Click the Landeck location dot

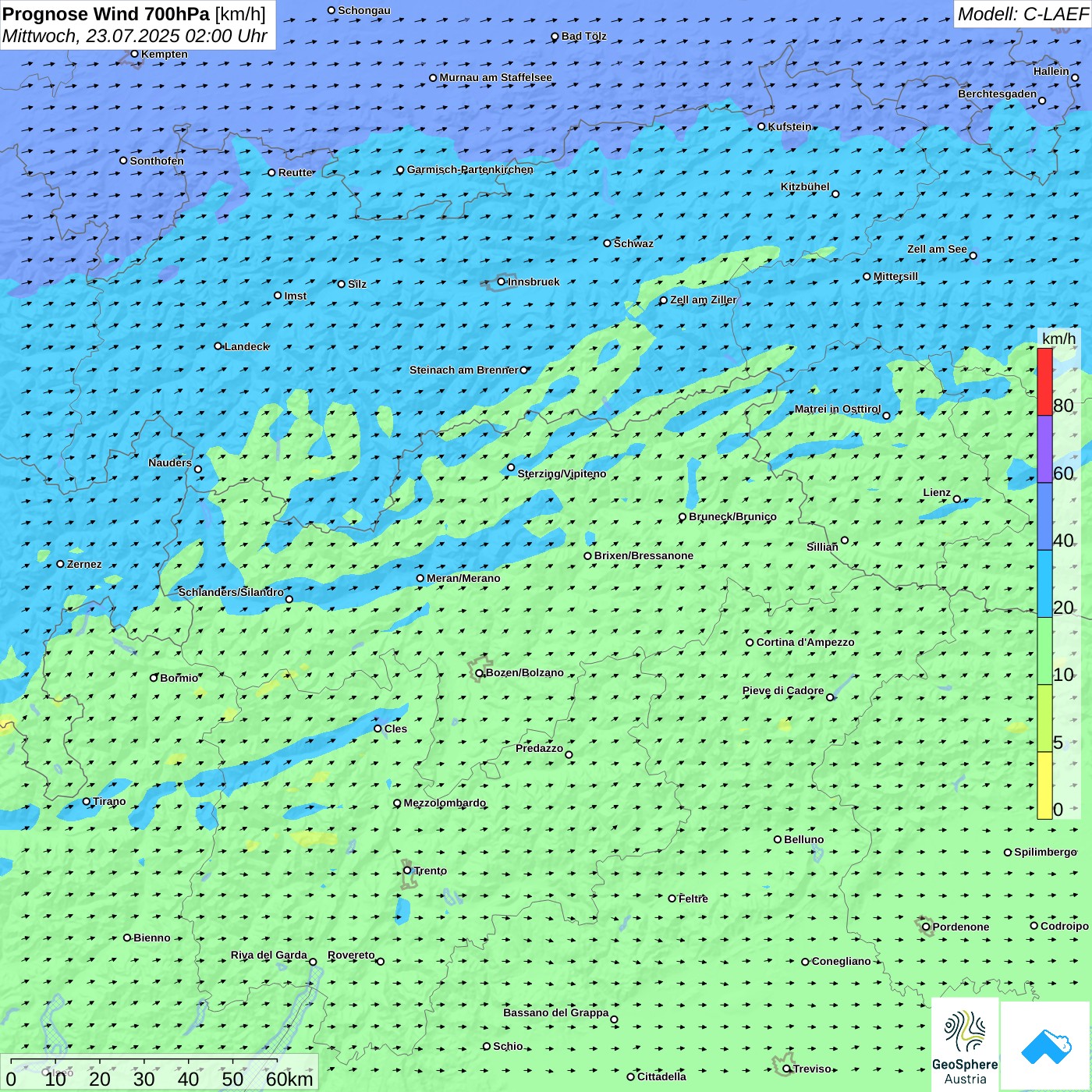coord(218,346)
